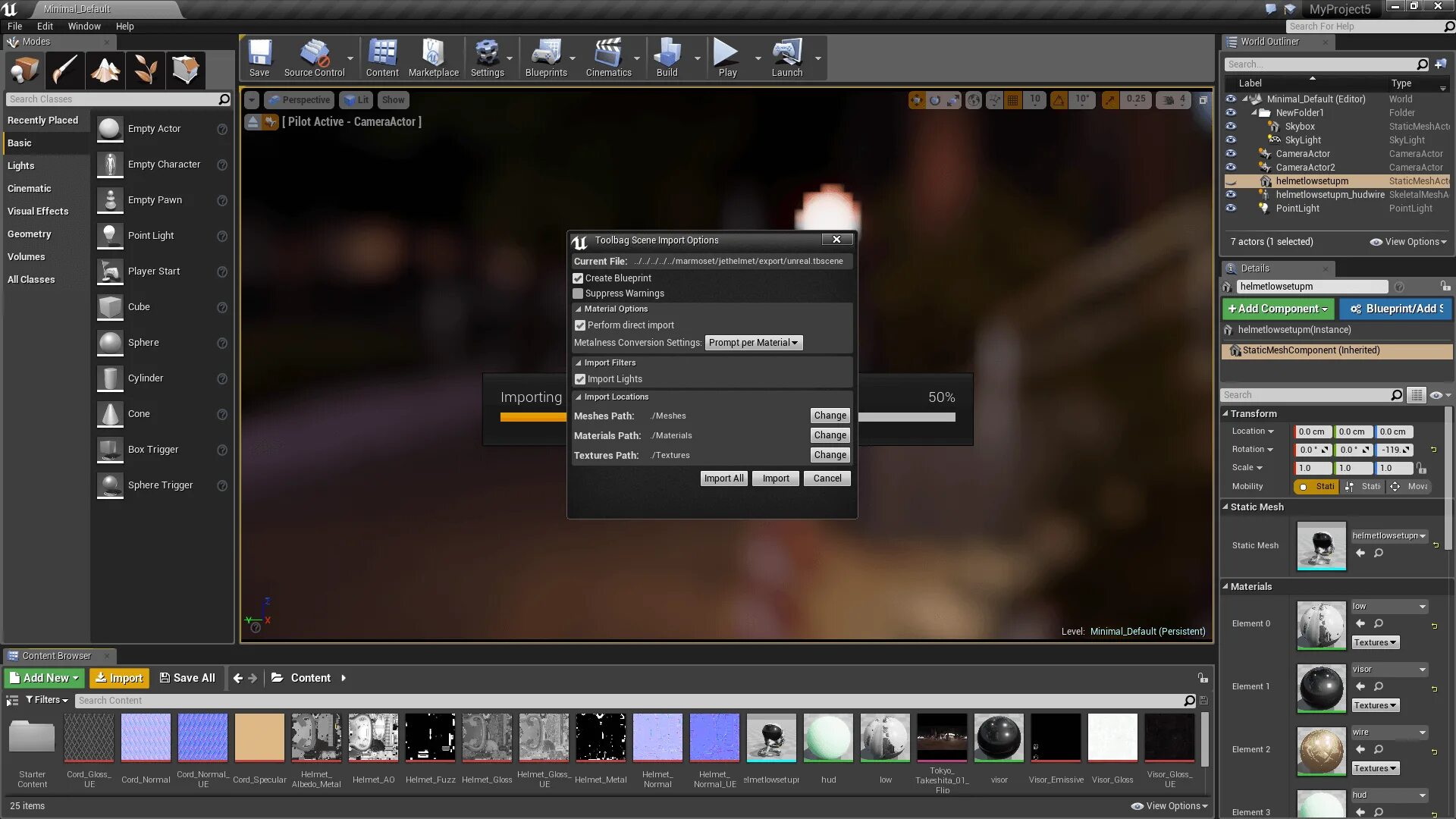
Task: Hide SkyLight with its eye icon
Action: 1231,140
